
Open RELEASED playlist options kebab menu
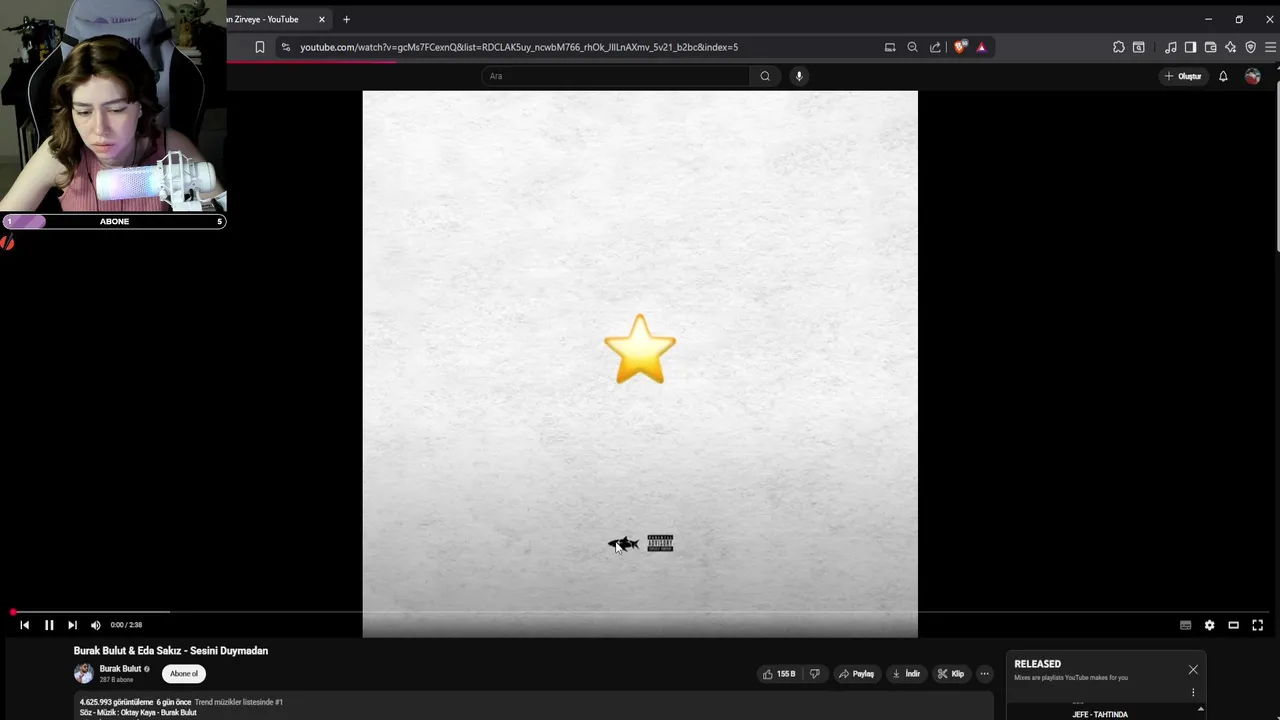tap(1193, 692)
